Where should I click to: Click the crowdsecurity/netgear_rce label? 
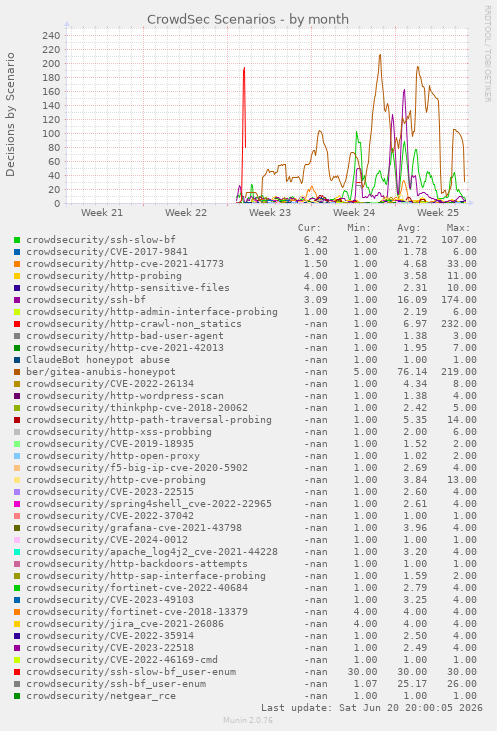(101, 696)
